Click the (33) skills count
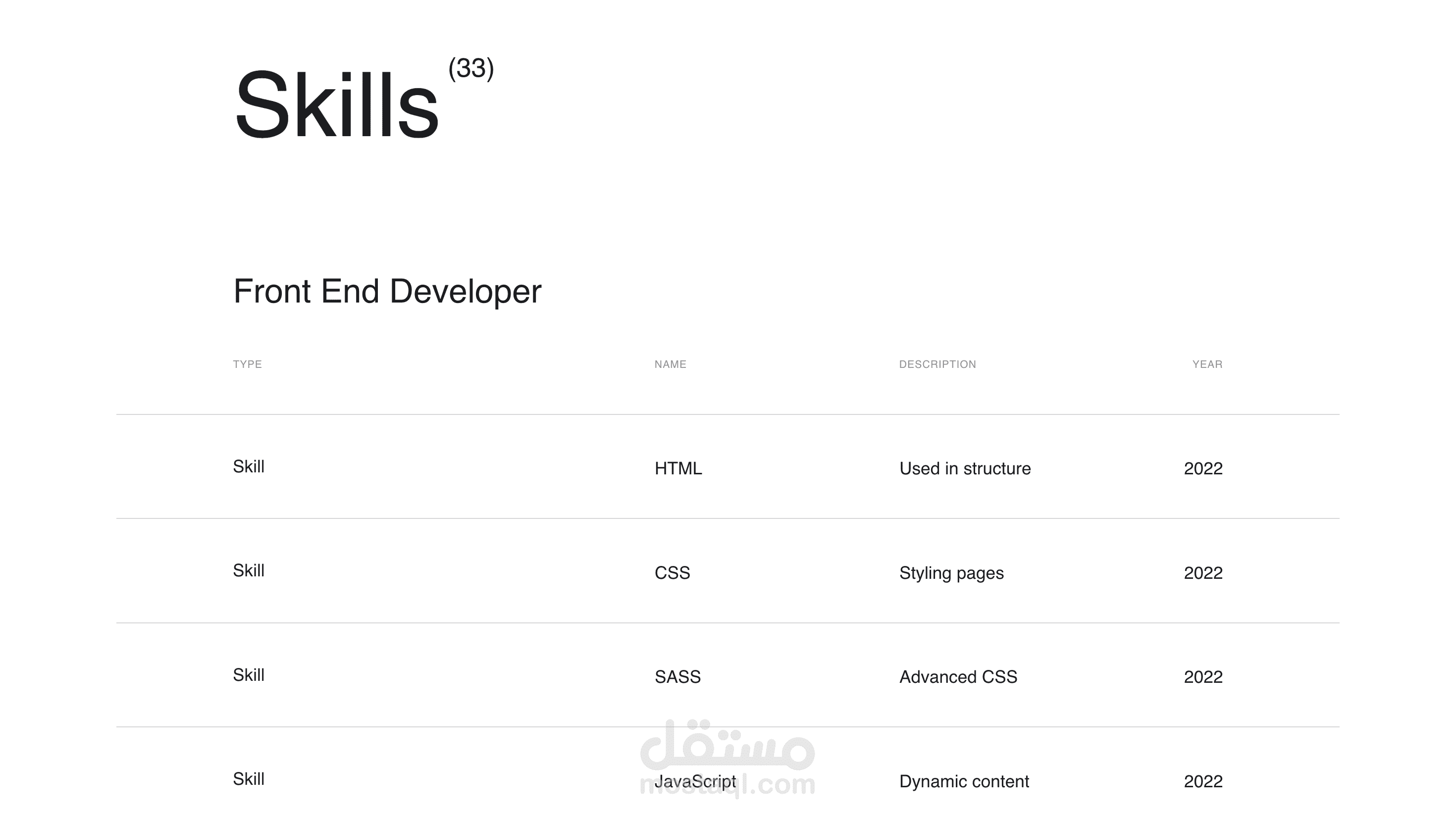This screenshot has height=816, width=1456. click(471, 68)
